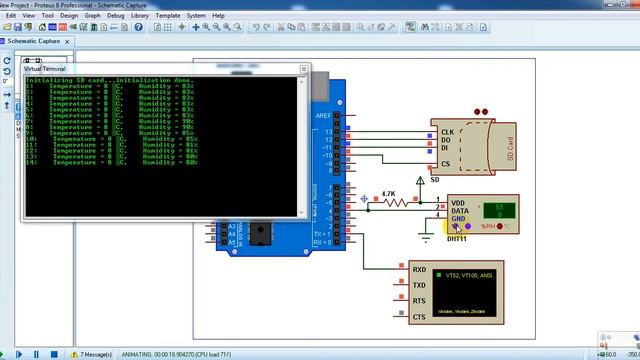Copy the selection to the clipboard
Image resolution: width=640 pixels, height=360 pixels.
coord(291,27)
